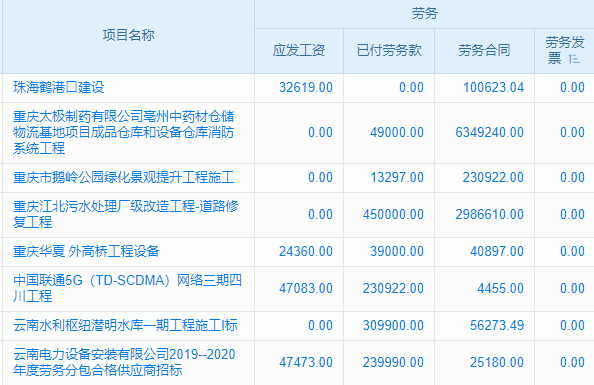Select 0.00 wage in 鹅岭公园 row
594x385 pixels.
click(x=320, y=177)
